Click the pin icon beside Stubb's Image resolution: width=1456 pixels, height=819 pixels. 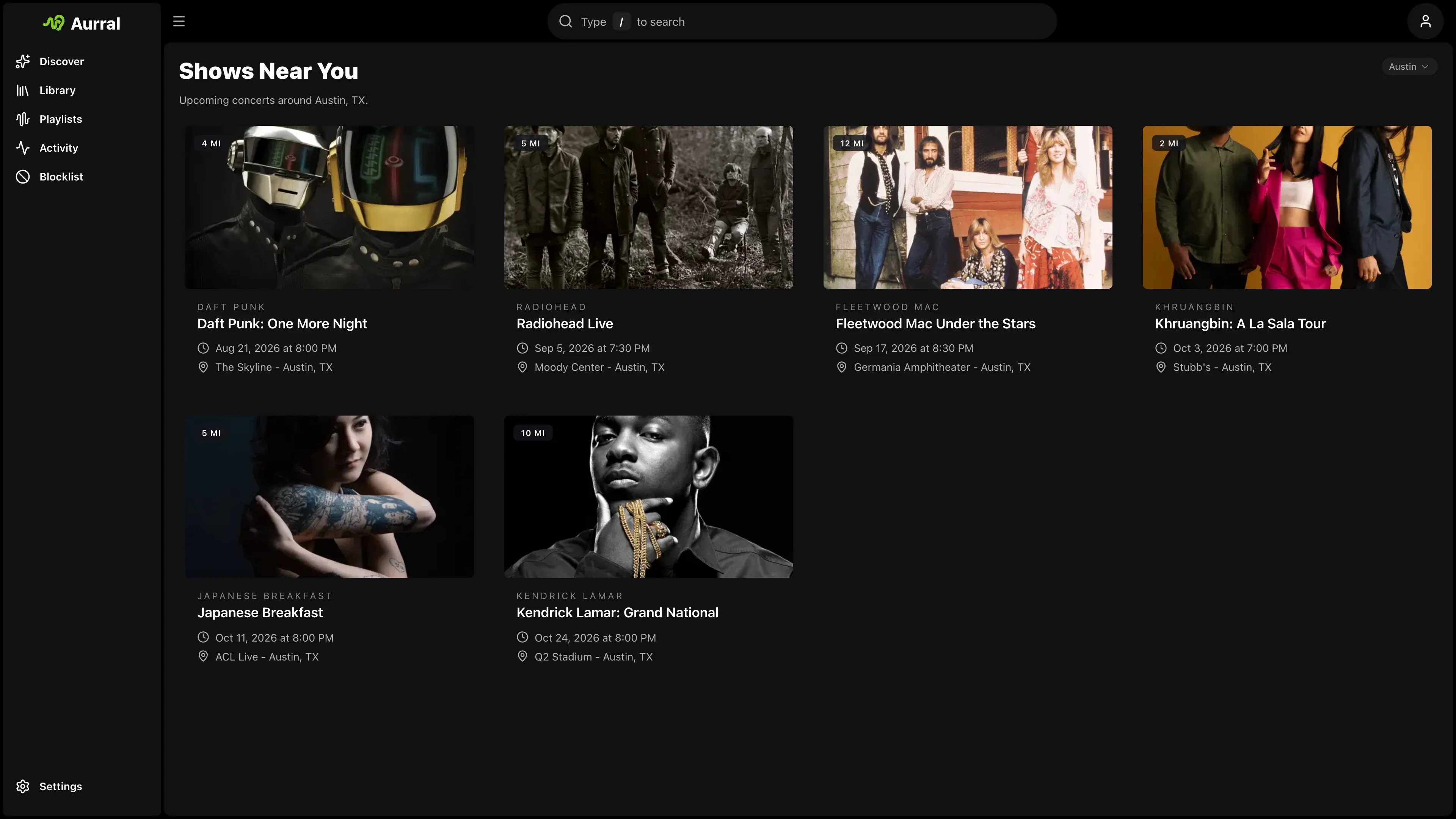click(x=1161, y=367)
